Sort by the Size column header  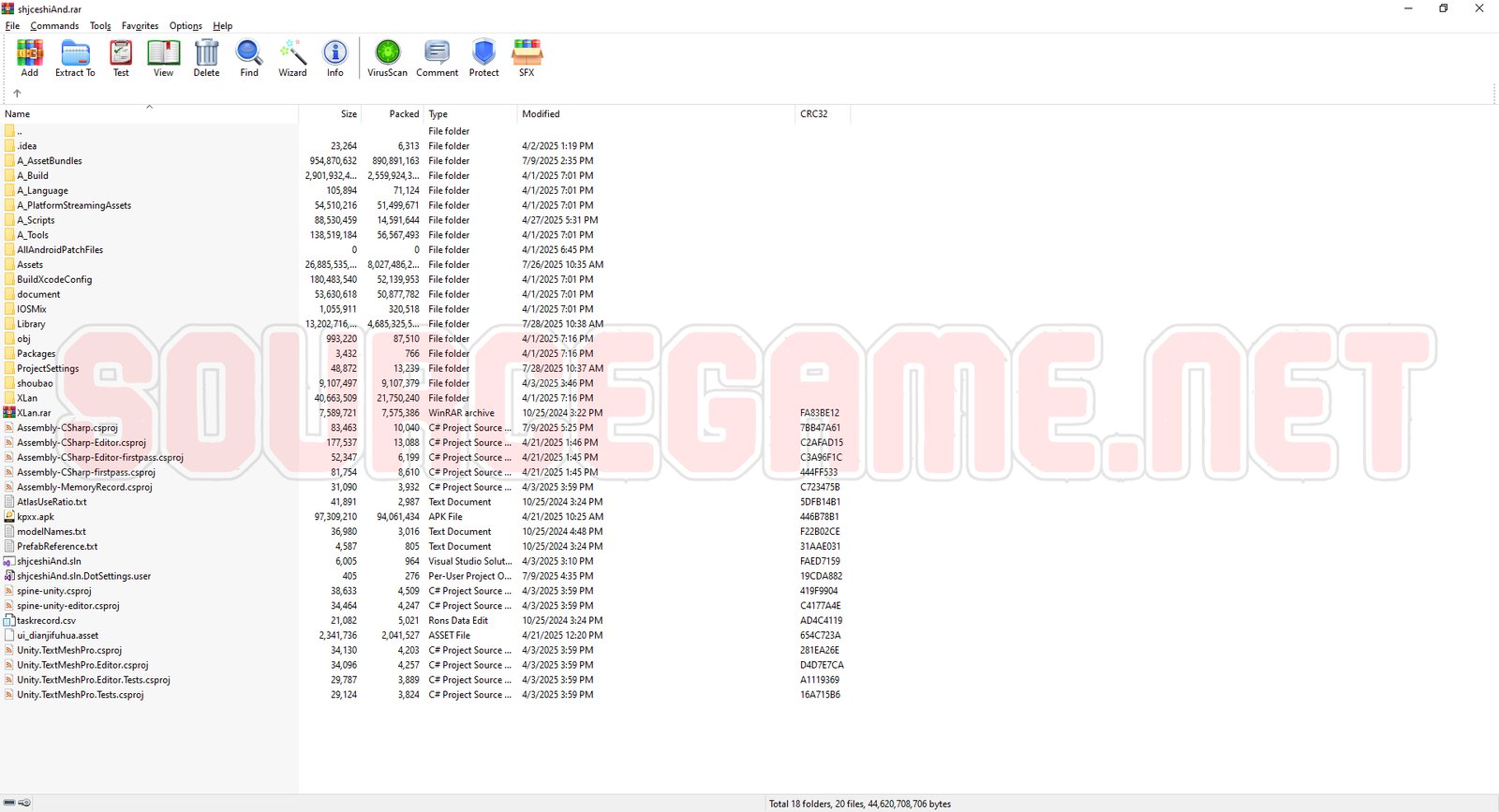tap(349, 114)
